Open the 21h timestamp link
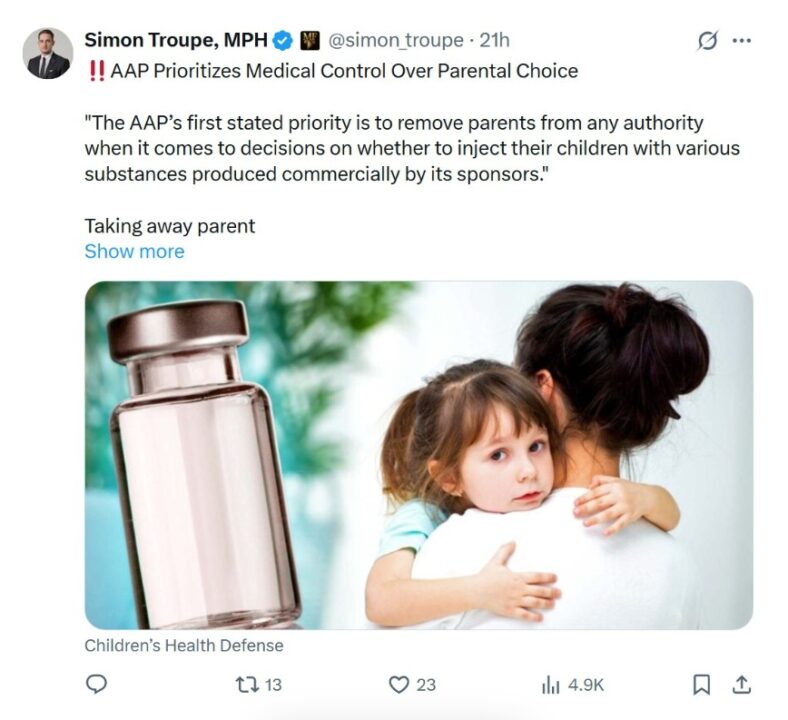The width and height of the screenshot is (788, 720). tap(495, 40)
